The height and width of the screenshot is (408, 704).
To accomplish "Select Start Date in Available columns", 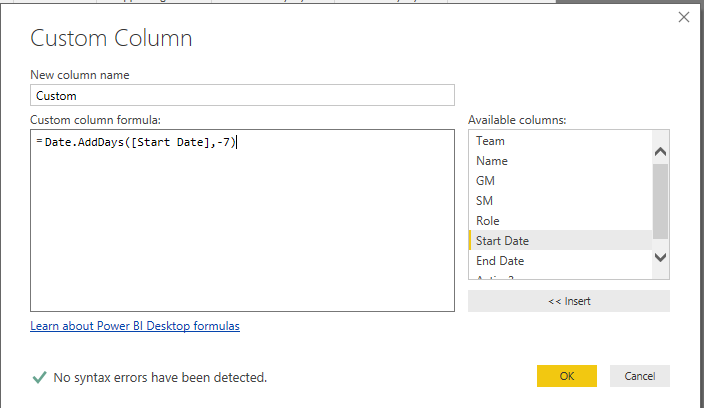I will [x=560, y=241].
